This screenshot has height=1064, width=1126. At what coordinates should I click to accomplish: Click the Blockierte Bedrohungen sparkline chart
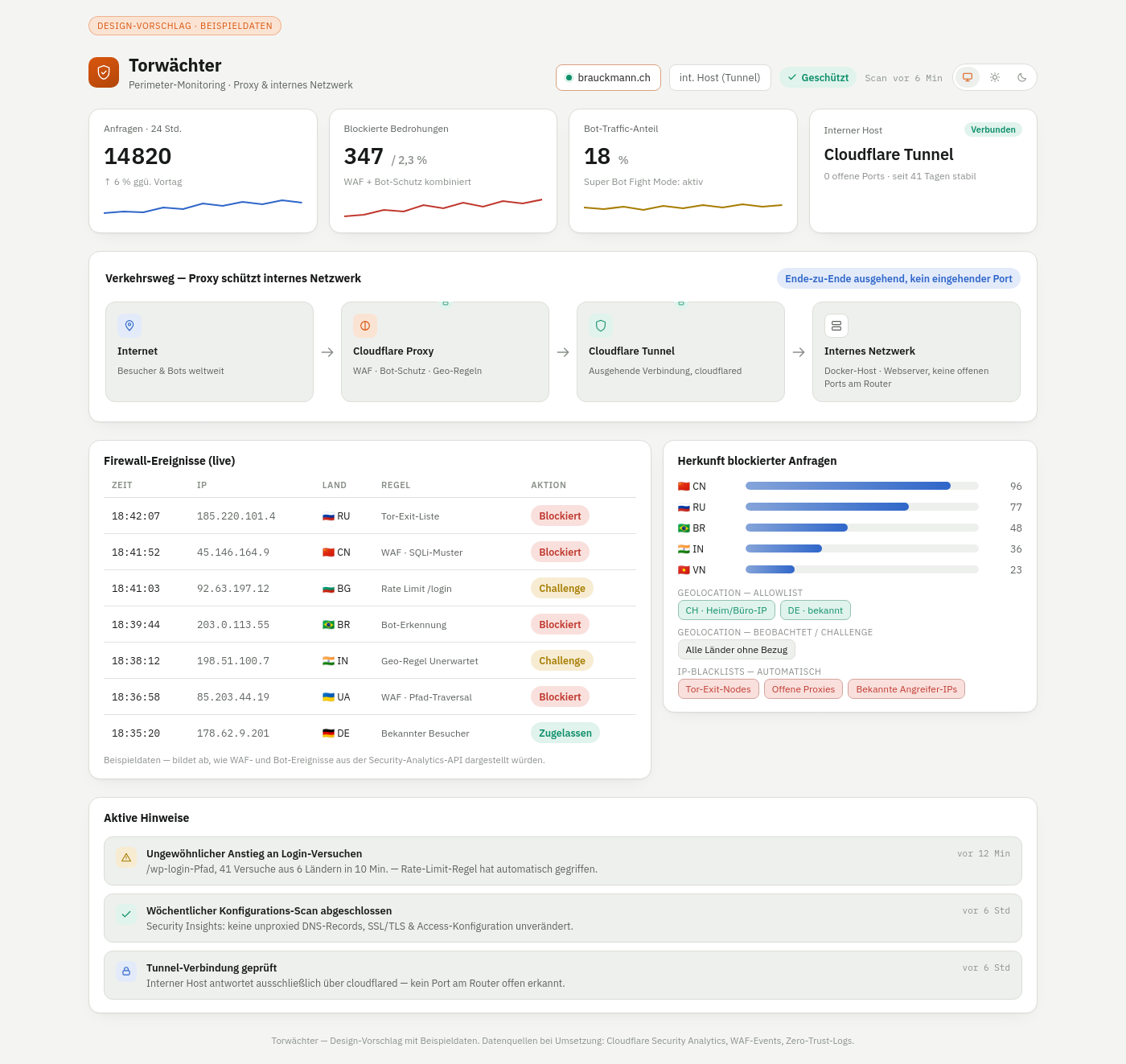[443, 207]
